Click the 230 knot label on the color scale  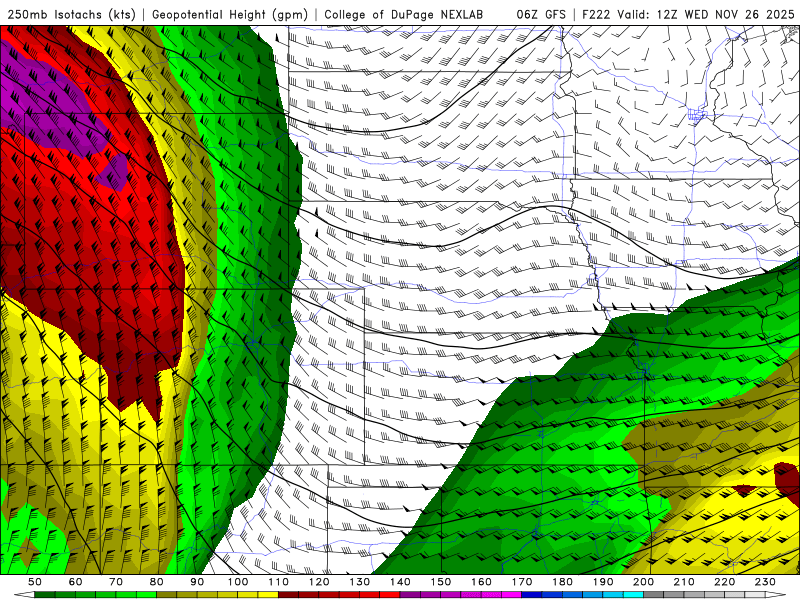[765, 582]
